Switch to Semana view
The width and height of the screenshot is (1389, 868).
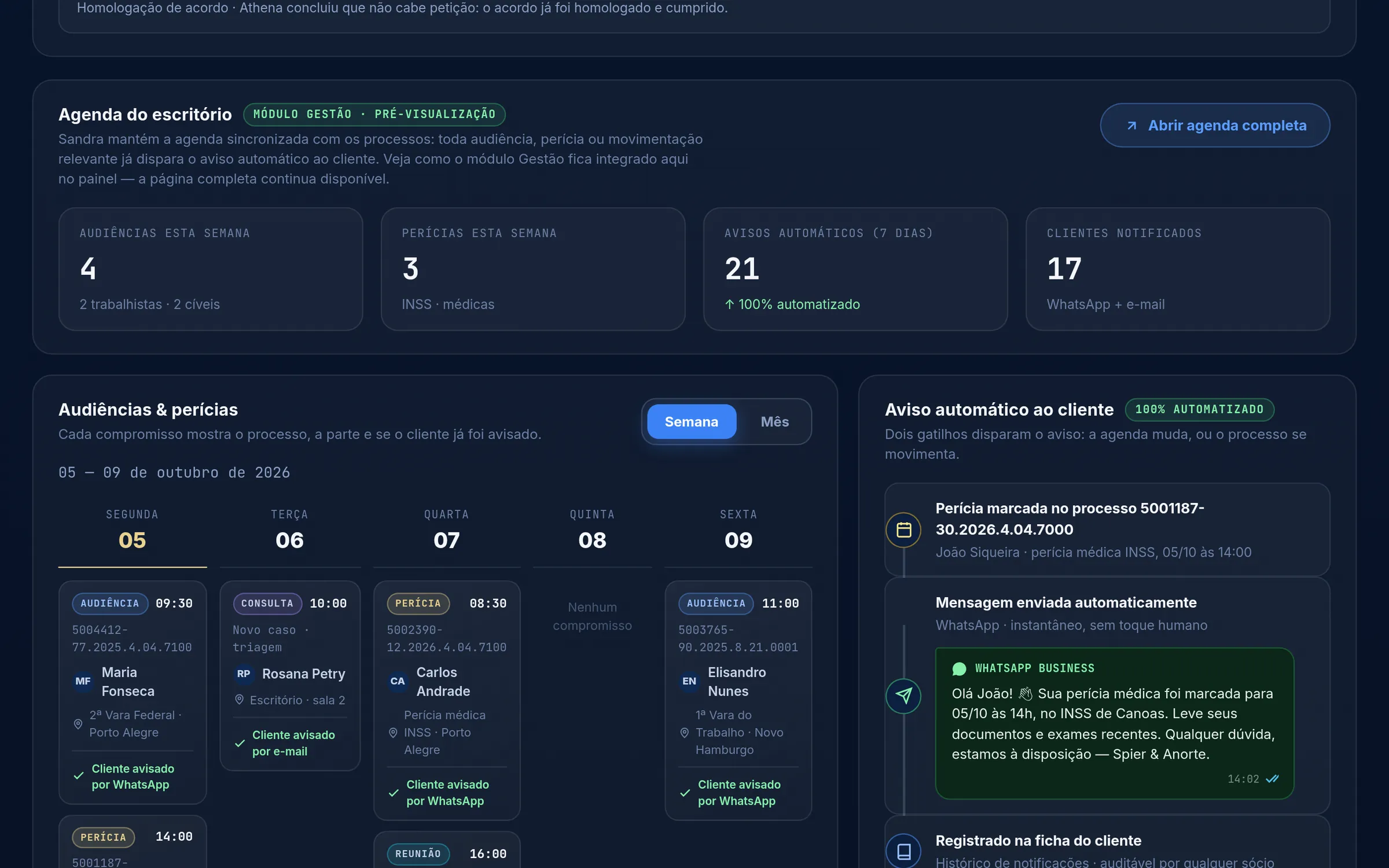click(692, 421)
